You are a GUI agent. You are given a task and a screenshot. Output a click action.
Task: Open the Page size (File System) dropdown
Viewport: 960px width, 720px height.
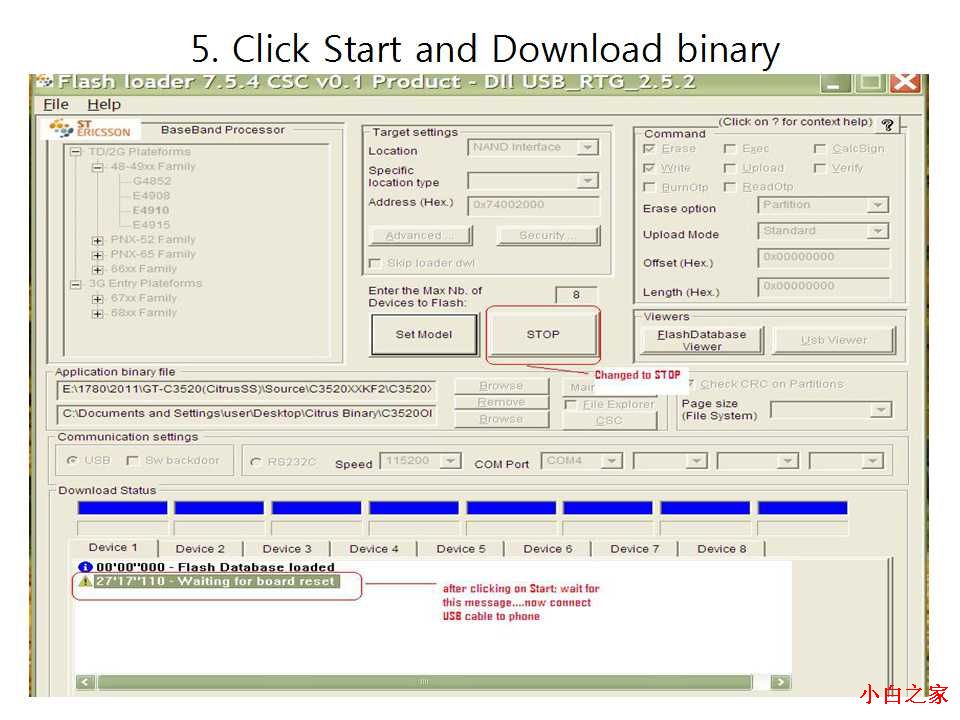881,410
